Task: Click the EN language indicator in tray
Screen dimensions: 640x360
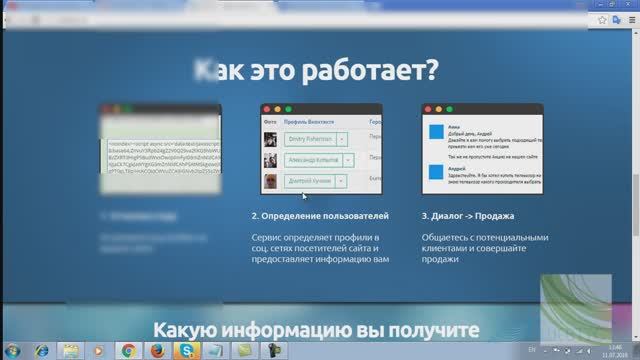Action: tap(531, 350)
